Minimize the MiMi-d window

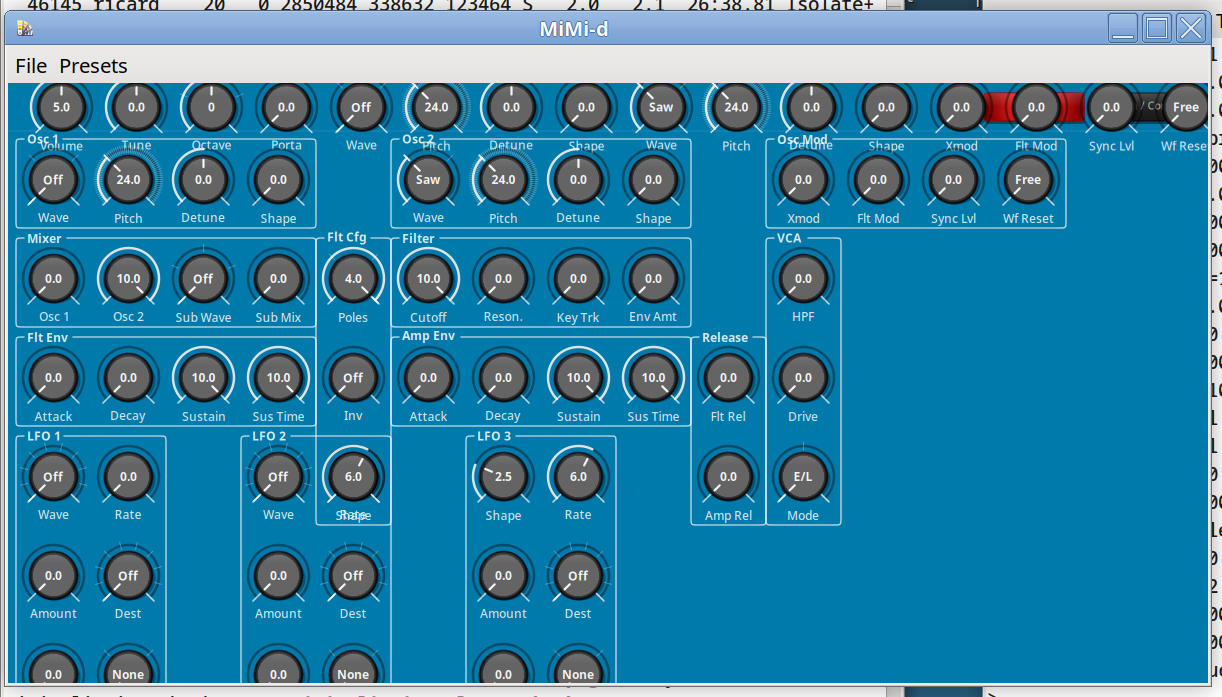point(1123,28)
